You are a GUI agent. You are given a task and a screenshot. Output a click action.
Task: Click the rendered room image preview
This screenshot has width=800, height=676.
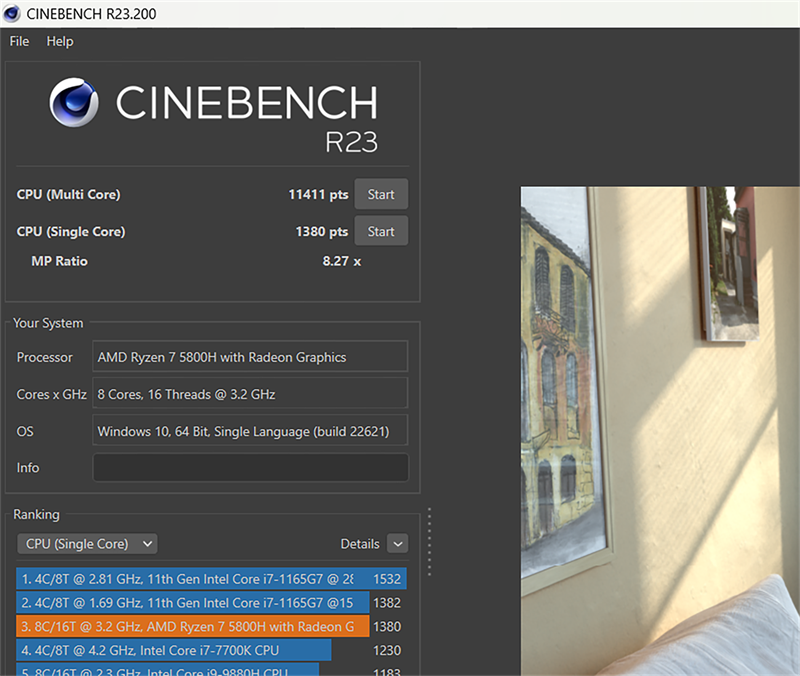pyautogui.click(x=660, y=431)
